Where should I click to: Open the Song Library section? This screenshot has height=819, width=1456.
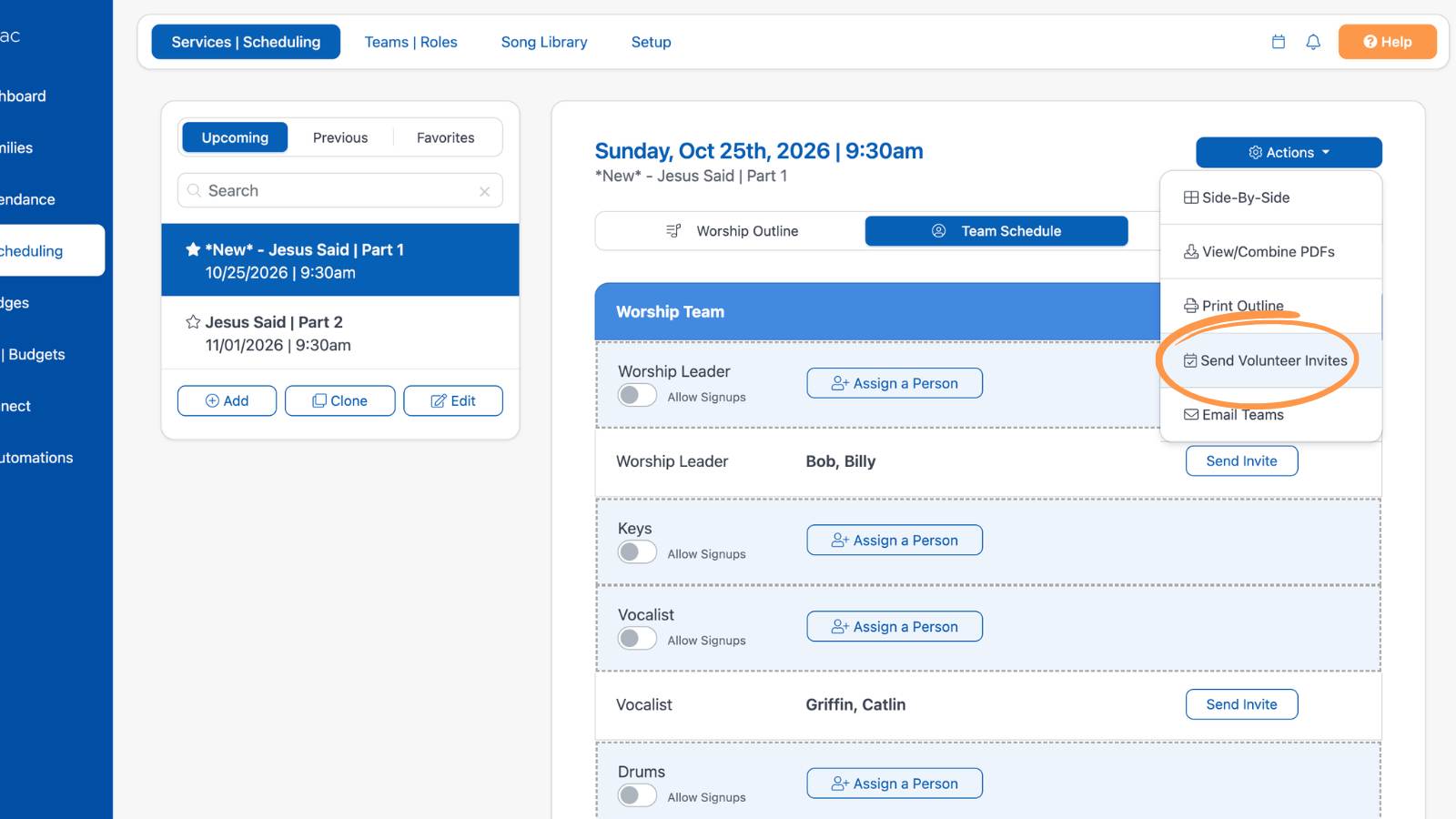tap(544, 42)
